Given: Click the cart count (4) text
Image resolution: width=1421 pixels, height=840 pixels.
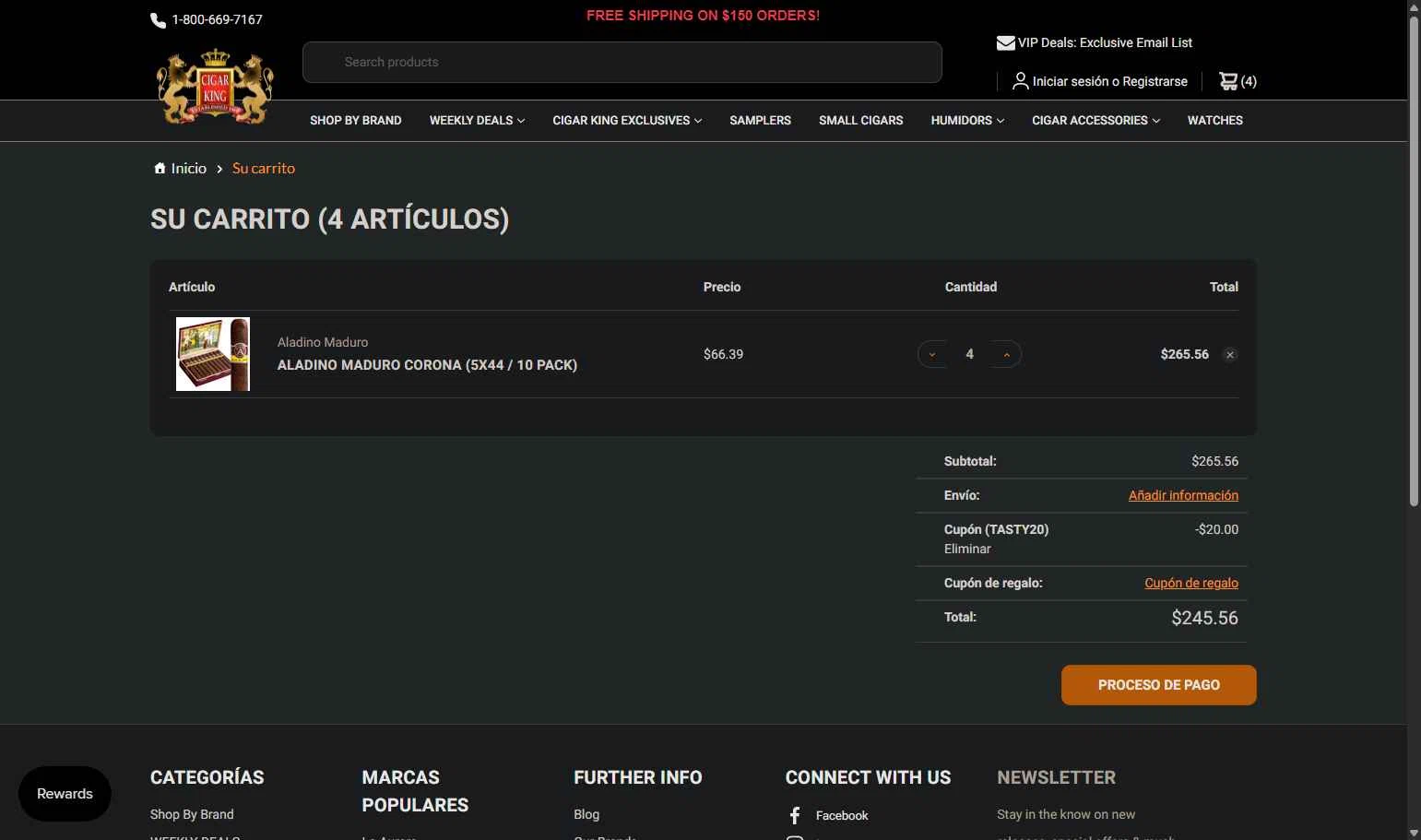Looking at the screenshot, I should (x=1249, y=81).
